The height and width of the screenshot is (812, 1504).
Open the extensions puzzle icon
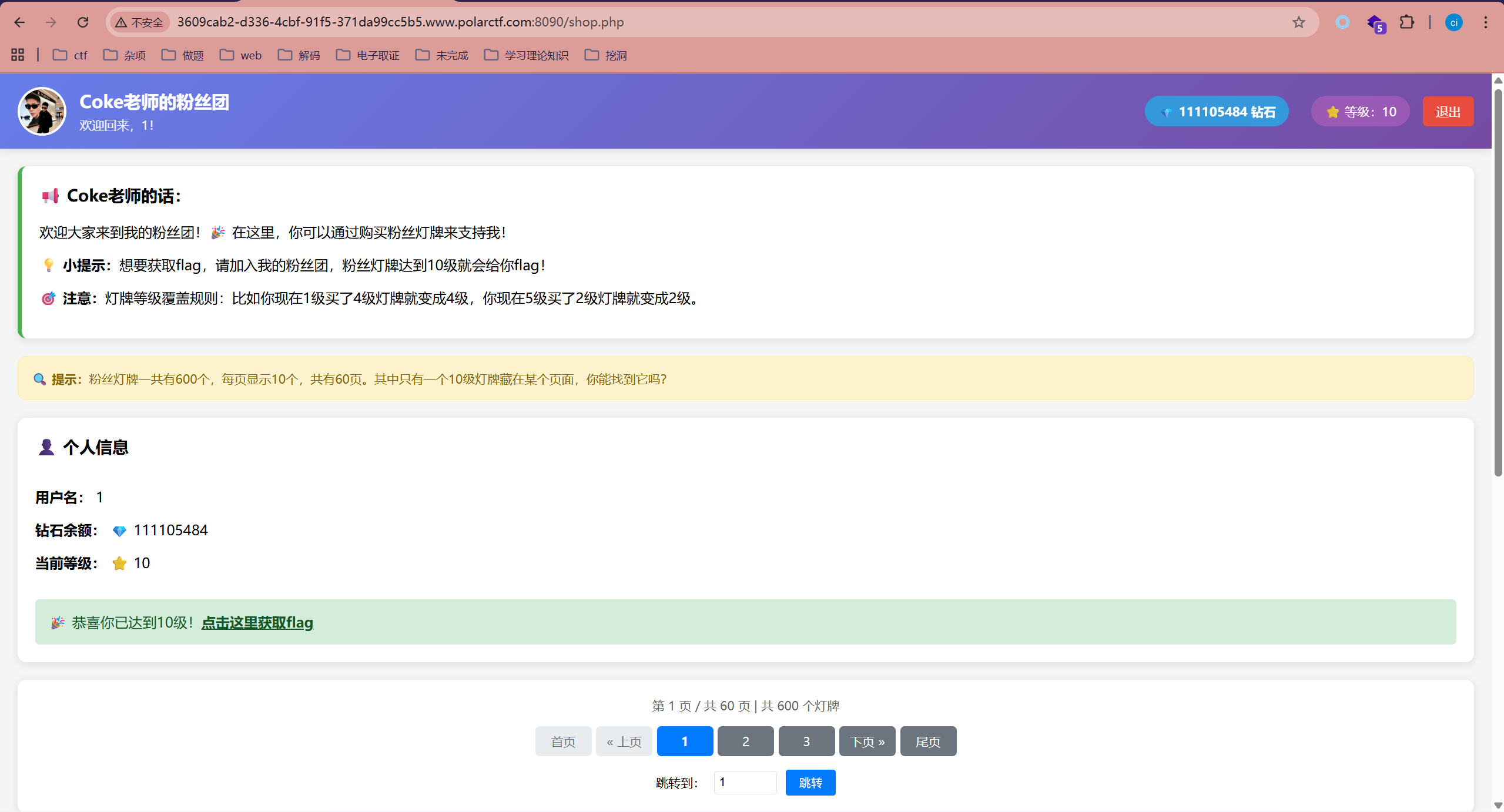click(1406, 22)
